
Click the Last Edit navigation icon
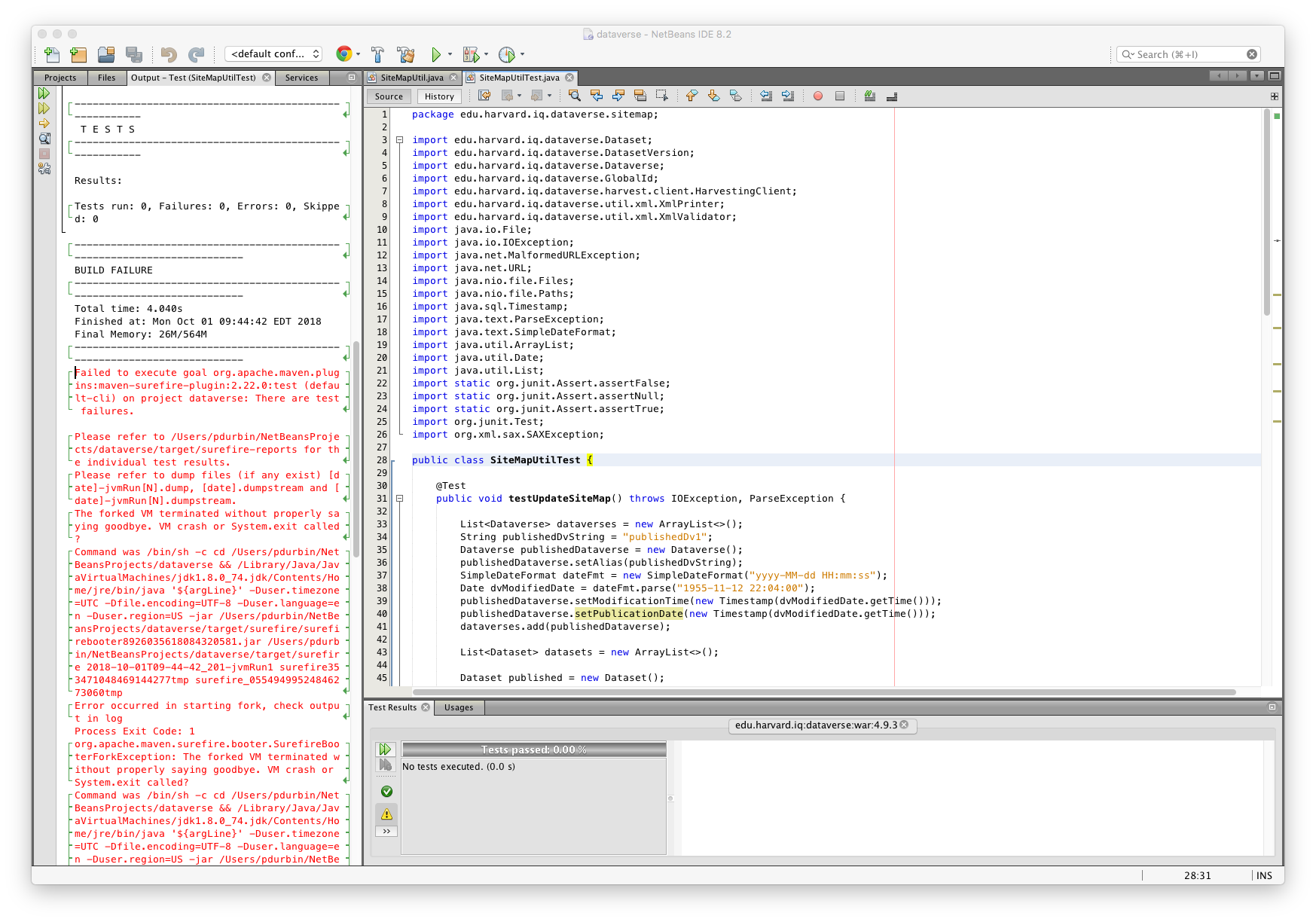pyautogui.click(x=484, y=96)
